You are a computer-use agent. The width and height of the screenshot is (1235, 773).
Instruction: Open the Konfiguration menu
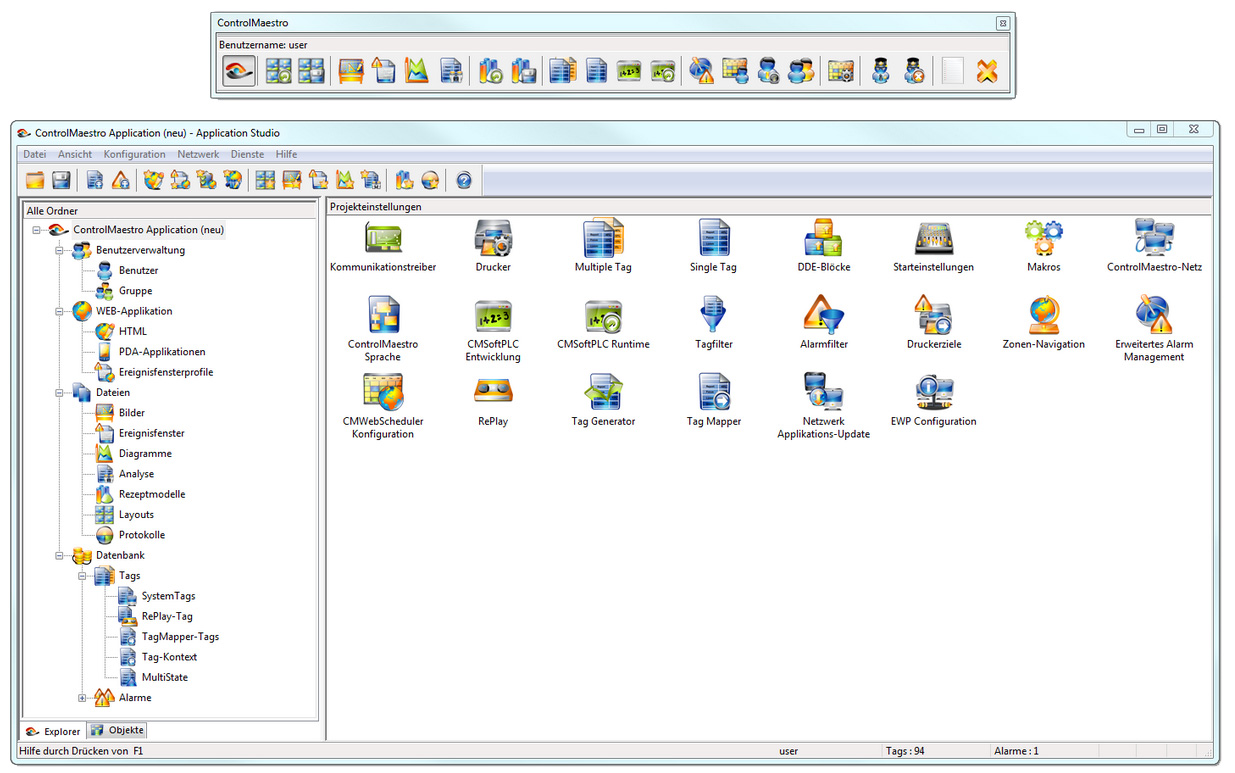135,154
